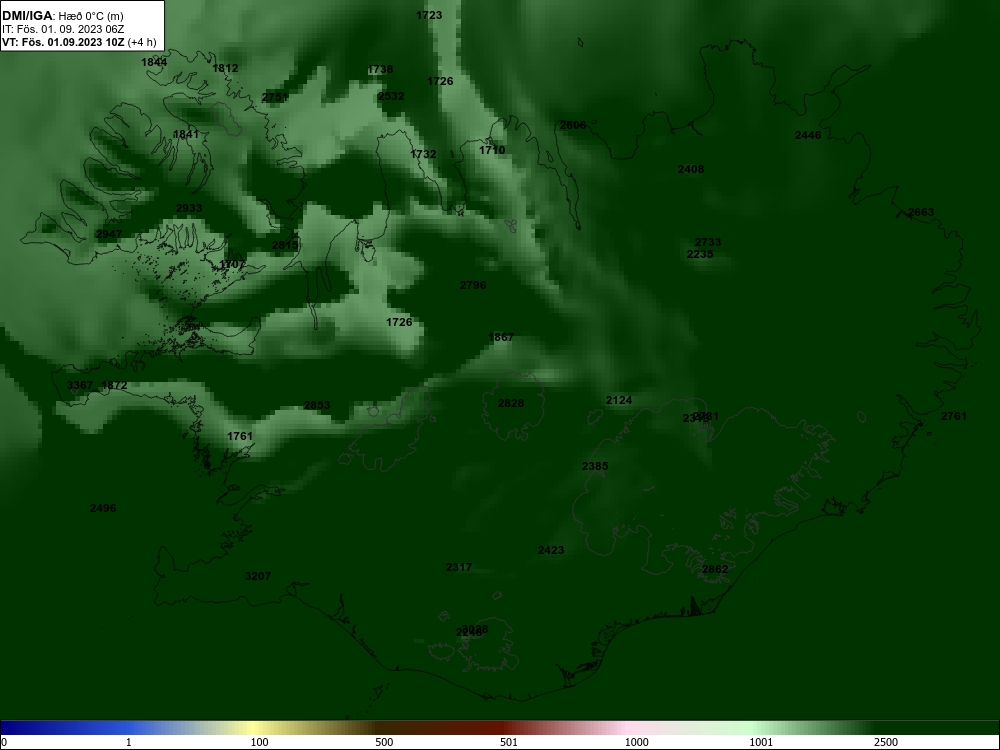Click the valid time '10Z (+4 h)' line

[x=79, y=43]
